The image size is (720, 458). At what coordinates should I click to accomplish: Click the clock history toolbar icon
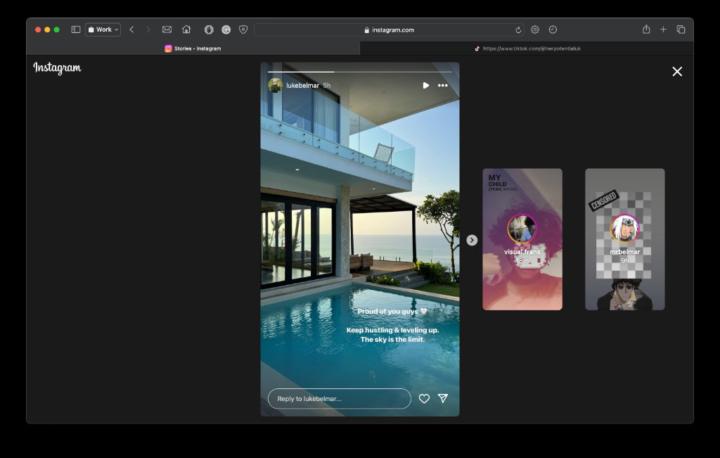tap(553, 29)
